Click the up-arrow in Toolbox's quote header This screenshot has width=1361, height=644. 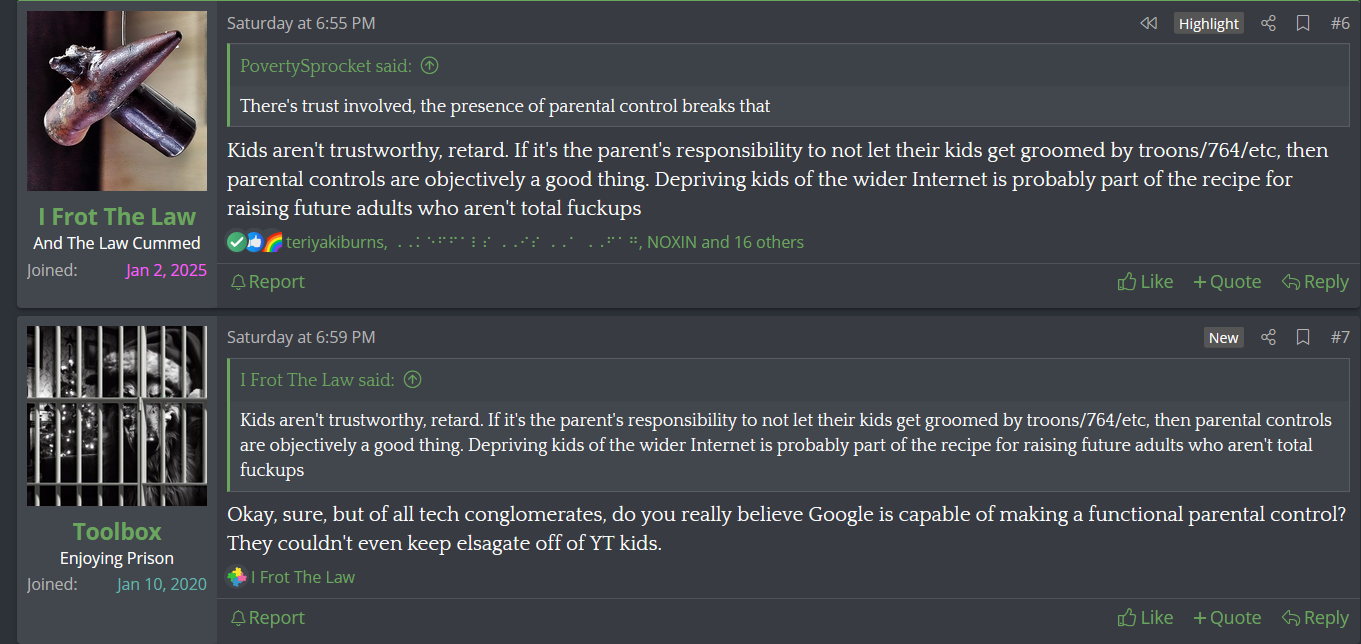click(412, 380)
